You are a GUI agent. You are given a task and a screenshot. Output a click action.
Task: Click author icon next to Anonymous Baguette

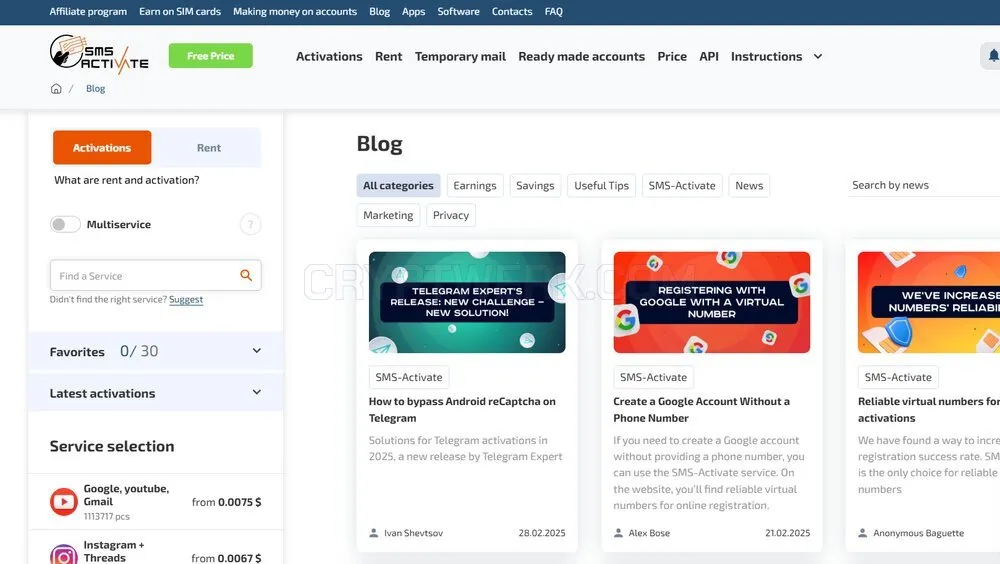[862, 533]
